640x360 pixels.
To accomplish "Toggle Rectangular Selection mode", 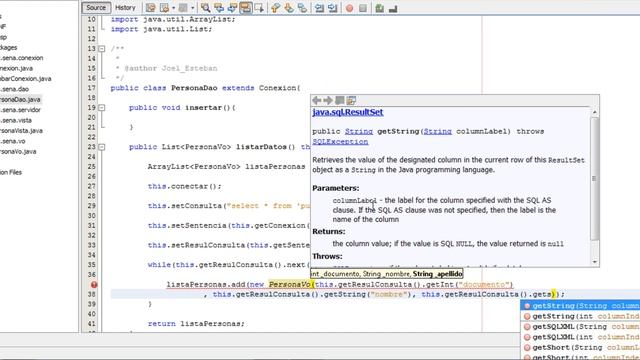I will coord(259,8).
